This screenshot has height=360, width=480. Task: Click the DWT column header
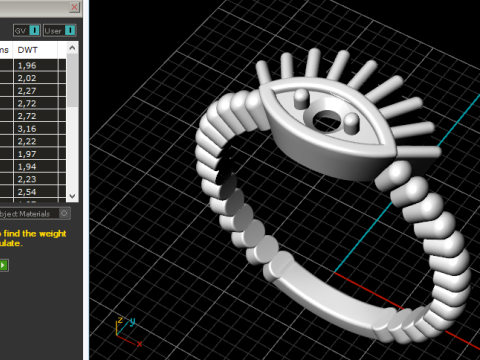35,50
